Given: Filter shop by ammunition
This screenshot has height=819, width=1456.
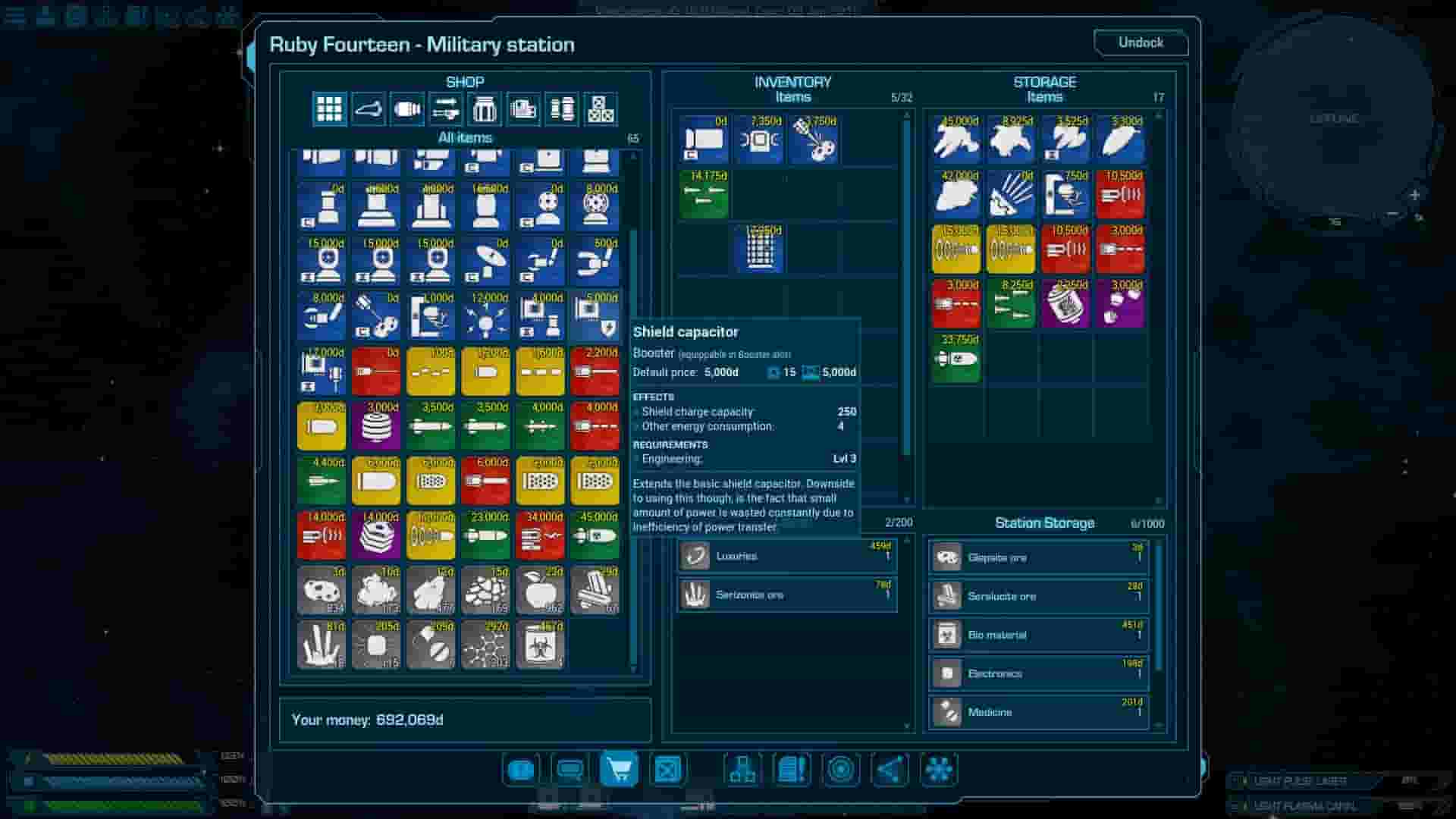Looking at the screenshot, I should point(563,110).
